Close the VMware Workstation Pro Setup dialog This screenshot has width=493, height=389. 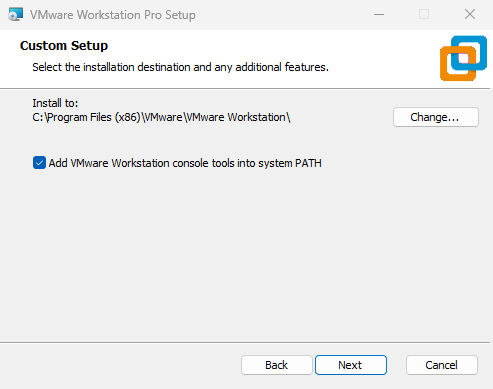(470, 14)
